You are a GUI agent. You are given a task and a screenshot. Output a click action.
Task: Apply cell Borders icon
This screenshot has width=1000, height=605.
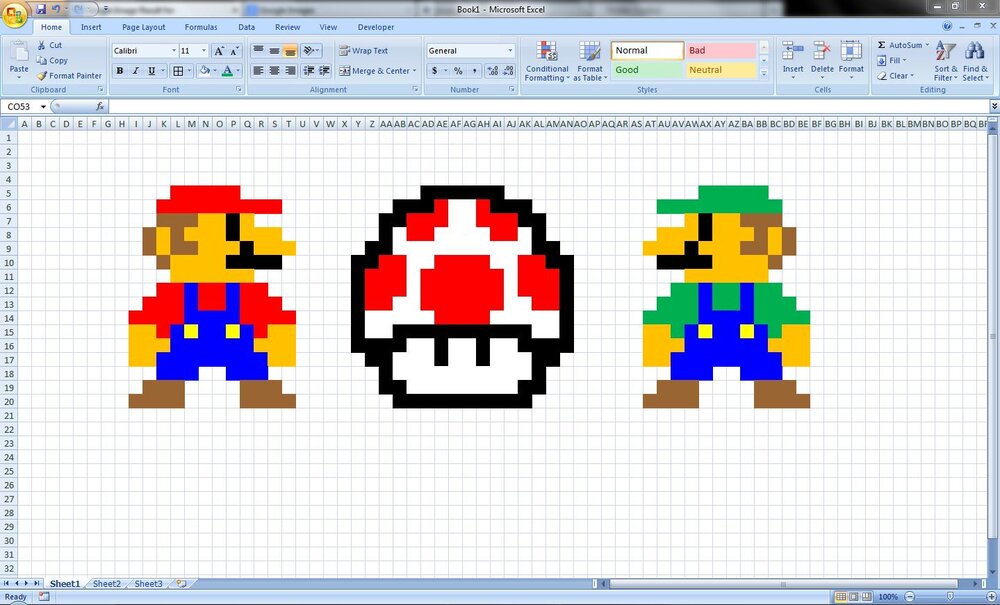point(178,71)
